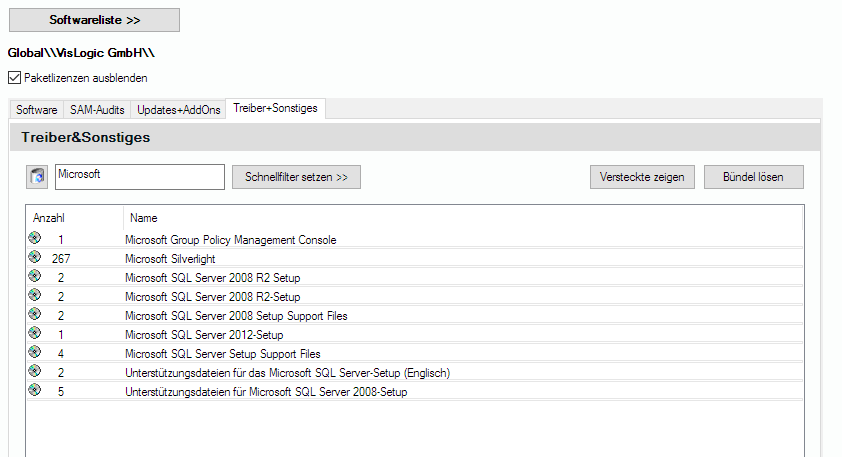Viewport: 842px width, 457px height.
Task: Click icon of SQL Server 2008 R2-Setup row
Action: click(35, 294)
